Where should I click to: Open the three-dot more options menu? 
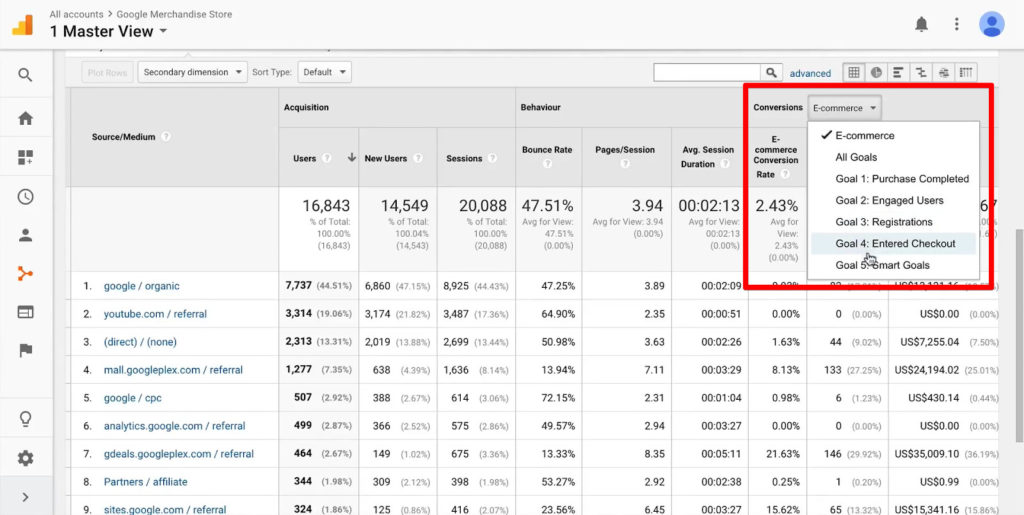(x=957, y=25)
